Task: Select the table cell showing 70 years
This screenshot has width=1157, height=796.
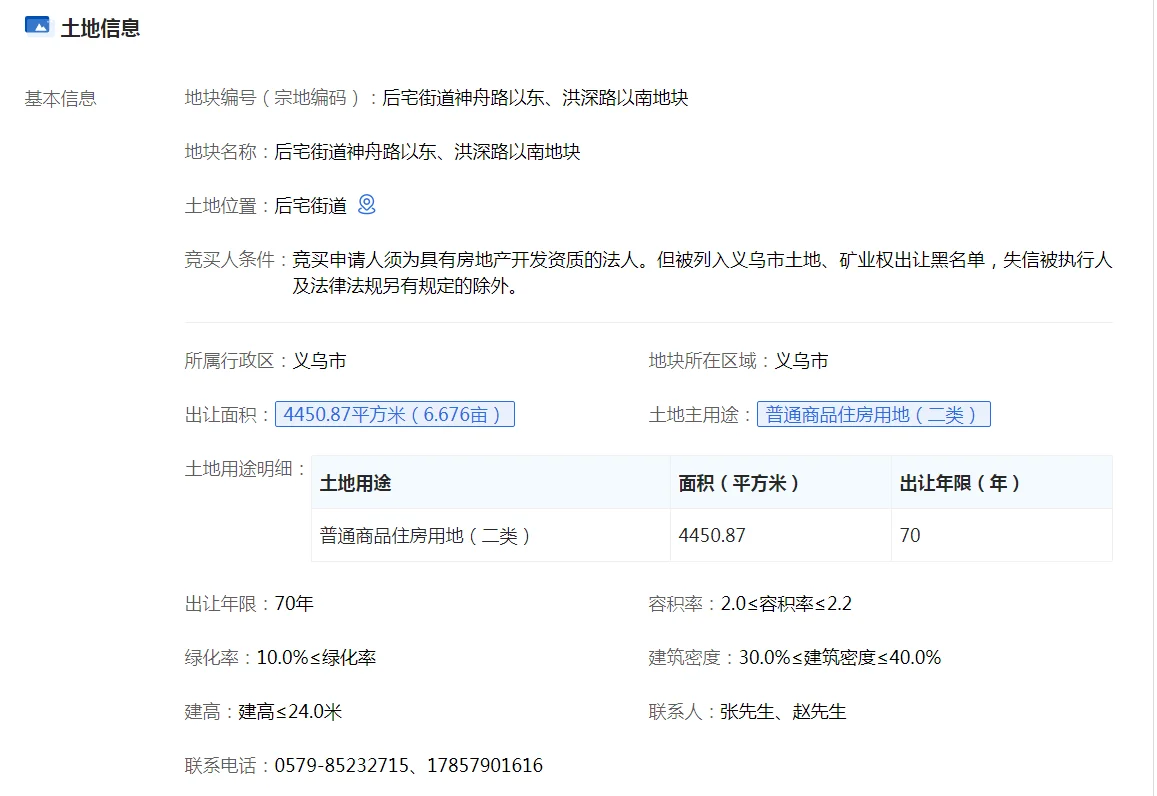Action: [910, 536]
